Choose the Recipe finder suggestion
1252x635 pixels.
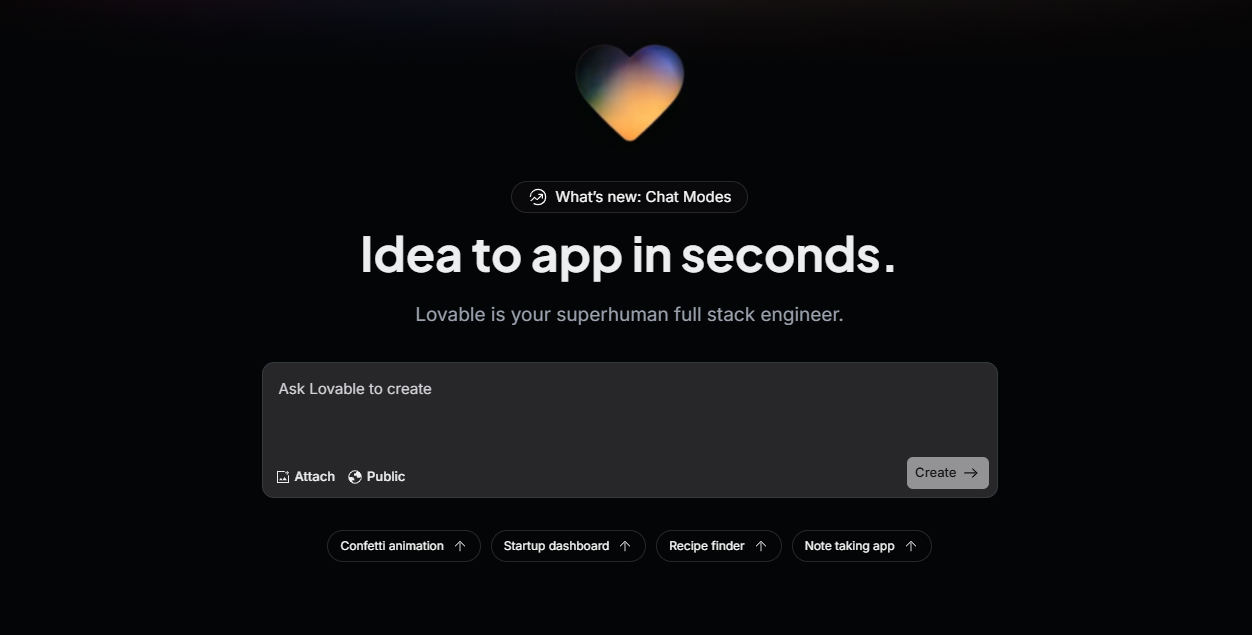[719, 546]
